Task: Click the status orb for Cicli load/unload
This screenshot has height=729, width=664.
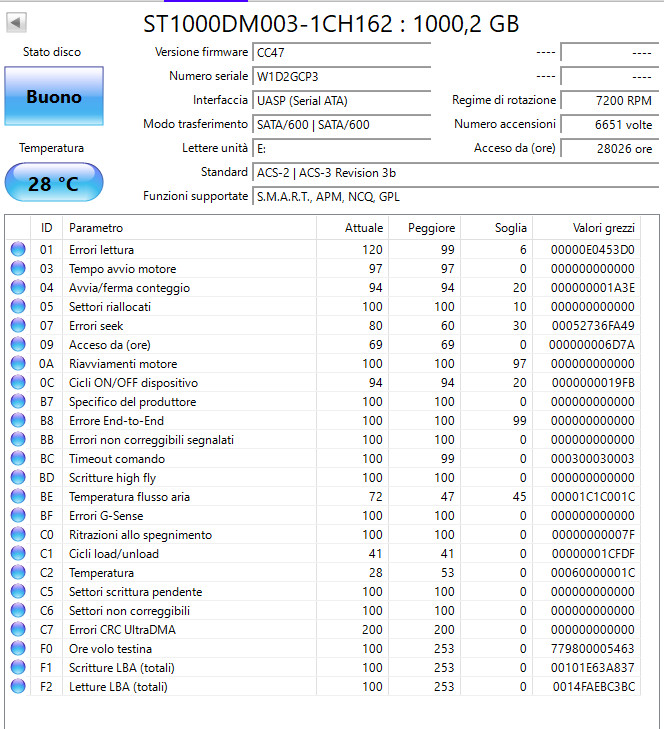Action: click(18, 553)
